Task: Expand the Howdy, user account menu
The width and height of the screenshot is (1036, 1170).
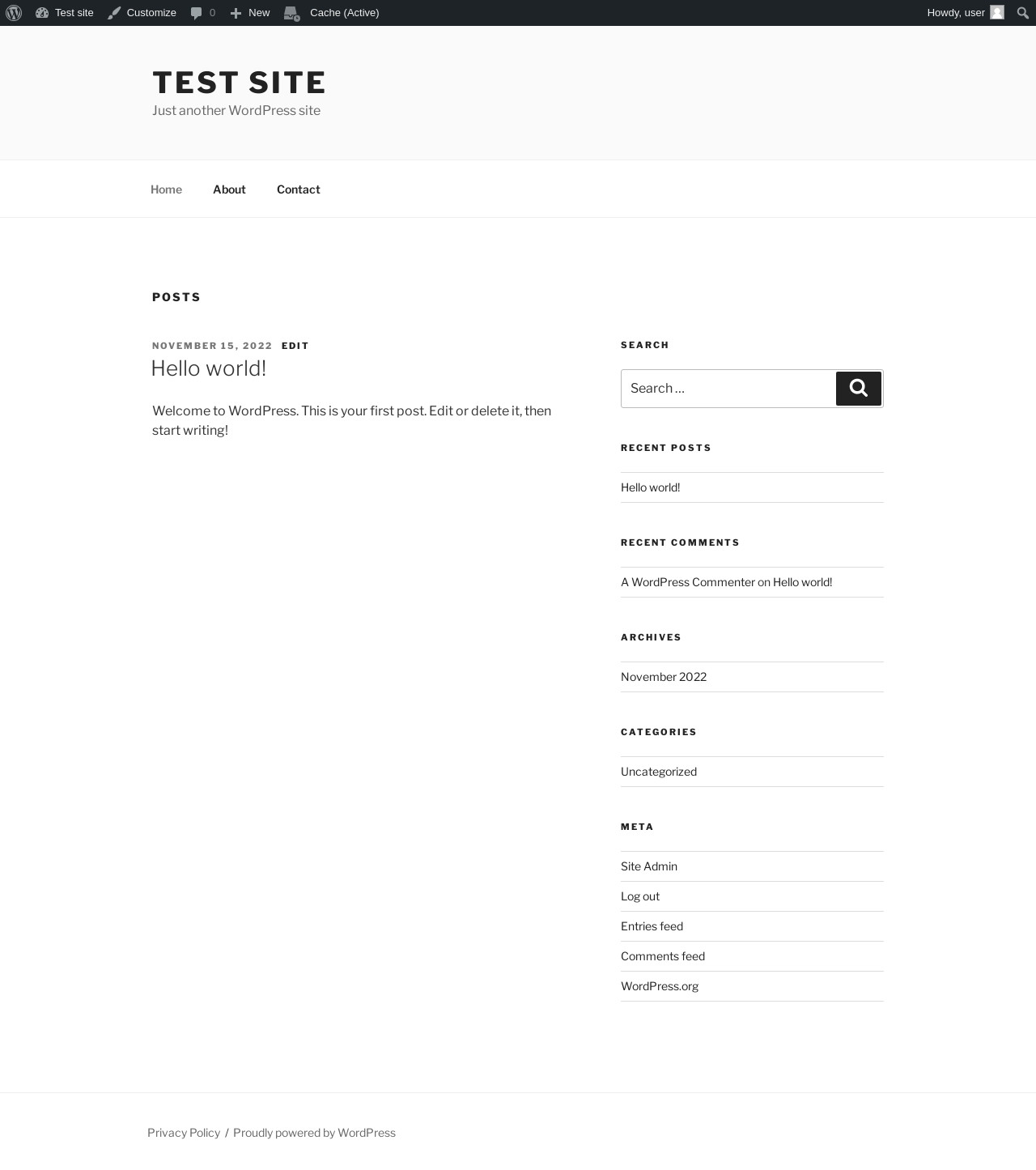Action: pyautogui.click(x=955, y=12)
